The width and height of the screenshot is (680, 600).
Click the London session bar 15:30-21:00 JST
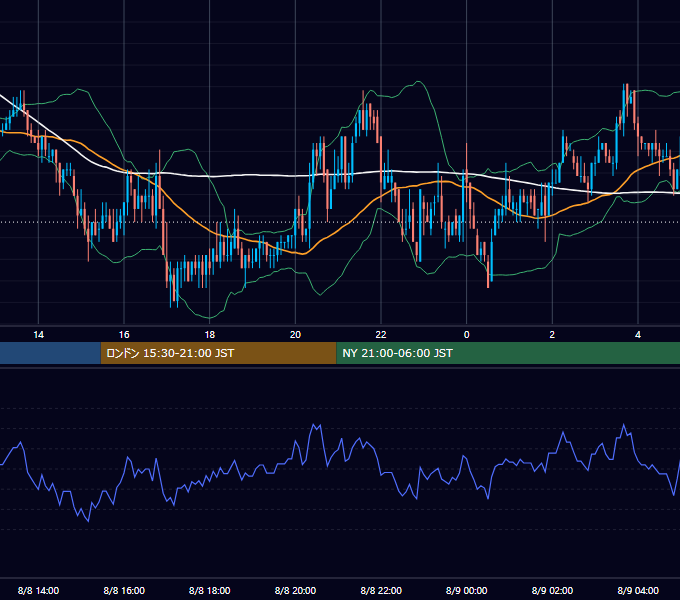(219, 353)
